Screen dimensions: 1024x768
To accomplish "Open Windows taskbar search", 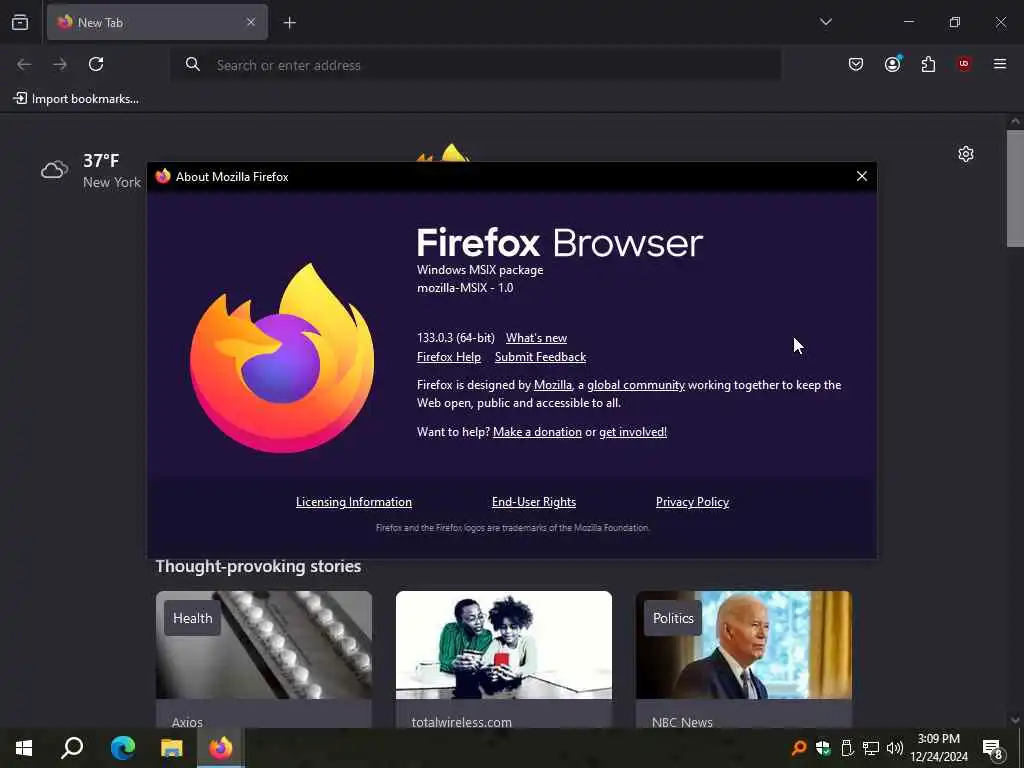I will pos(72,748).
